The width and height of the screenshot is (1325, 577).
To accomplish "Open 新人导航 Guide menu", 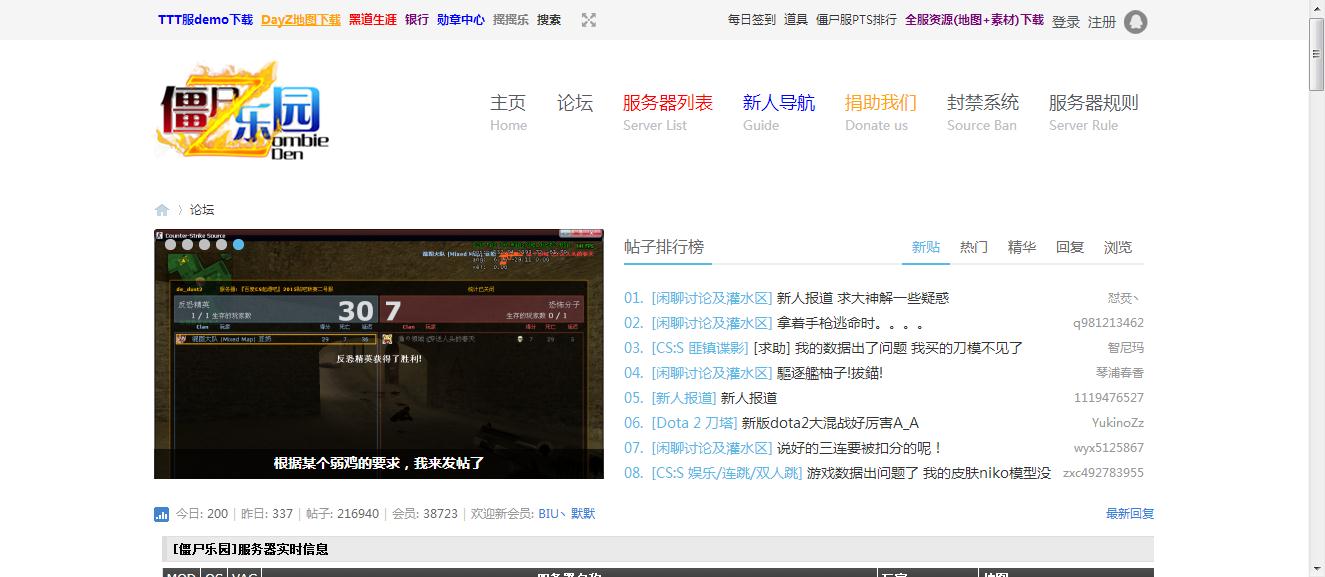I will [x=779, y=112].
